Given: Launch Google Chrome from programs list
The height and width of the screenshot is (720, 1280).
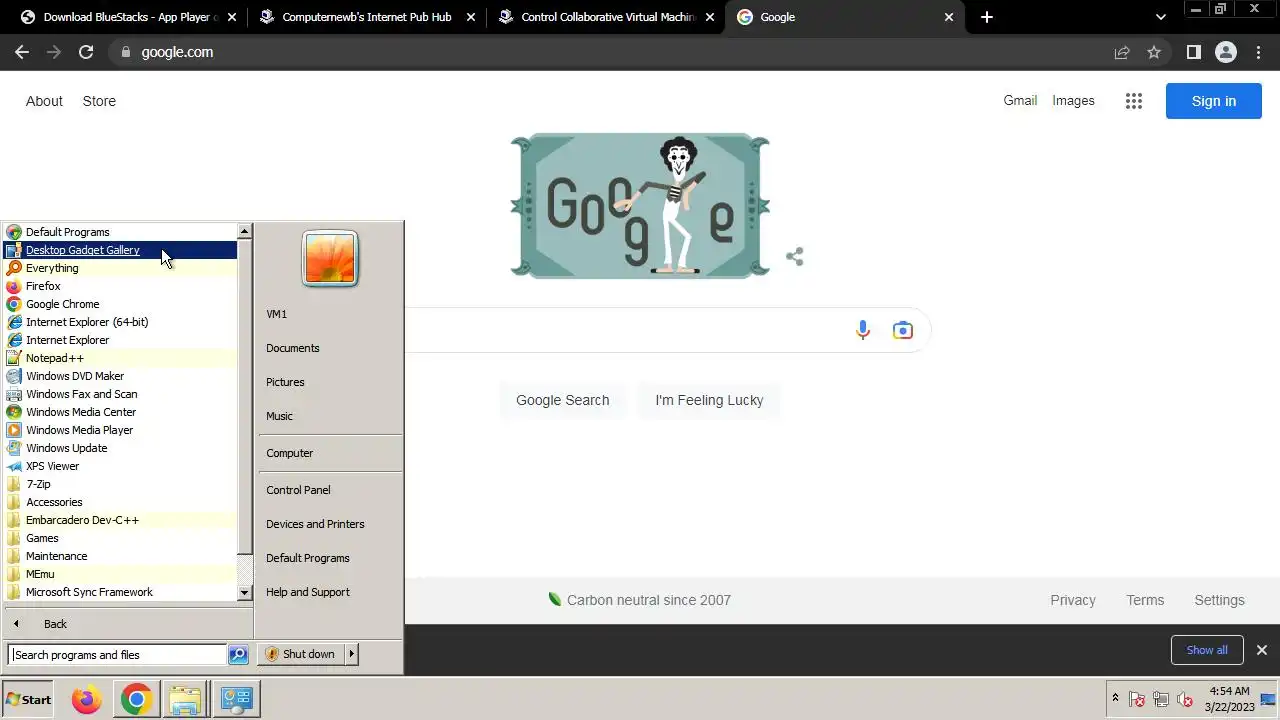Looking at the screenshot, I should [120, 304].
